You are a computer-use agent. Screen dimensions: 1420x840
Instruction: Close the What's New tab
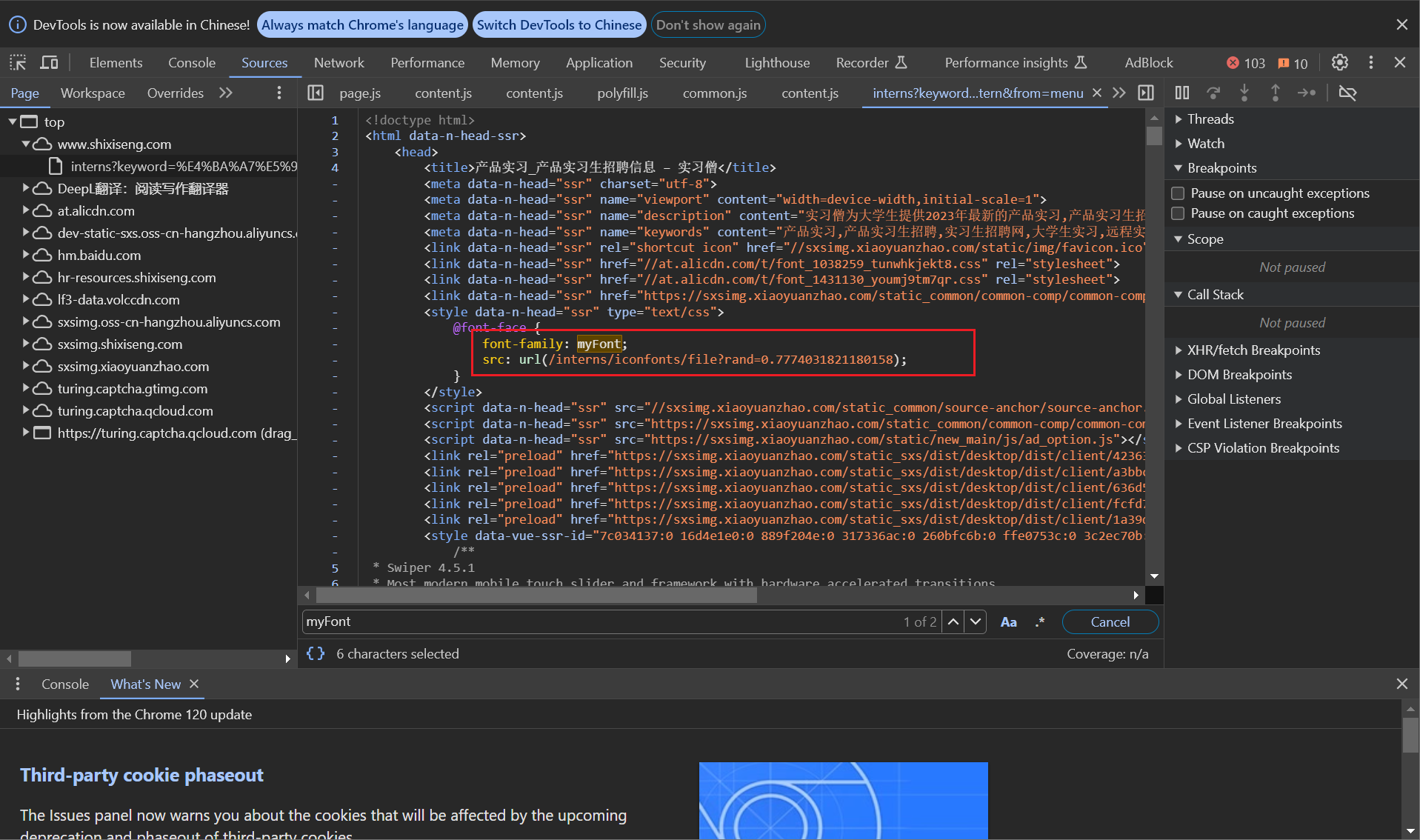194,684
